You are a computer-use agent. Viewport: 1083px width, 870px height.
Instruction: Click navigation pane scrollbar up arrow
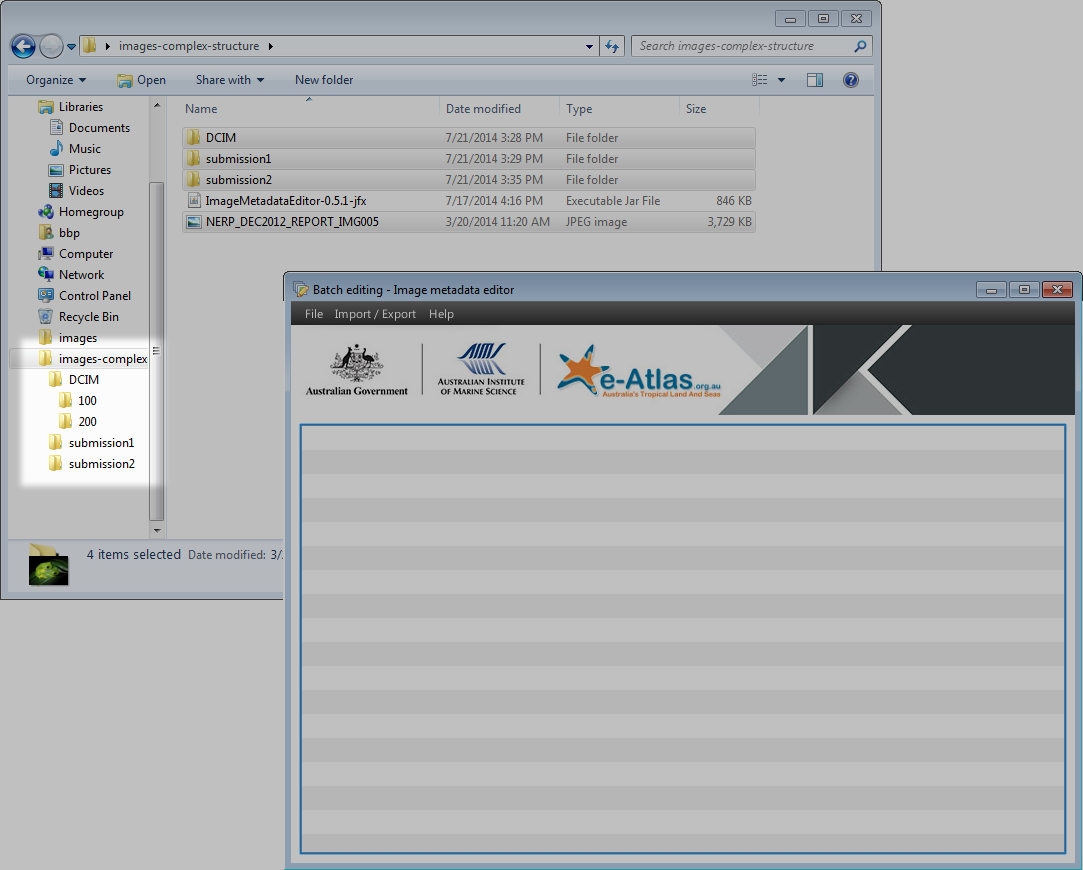157,105
